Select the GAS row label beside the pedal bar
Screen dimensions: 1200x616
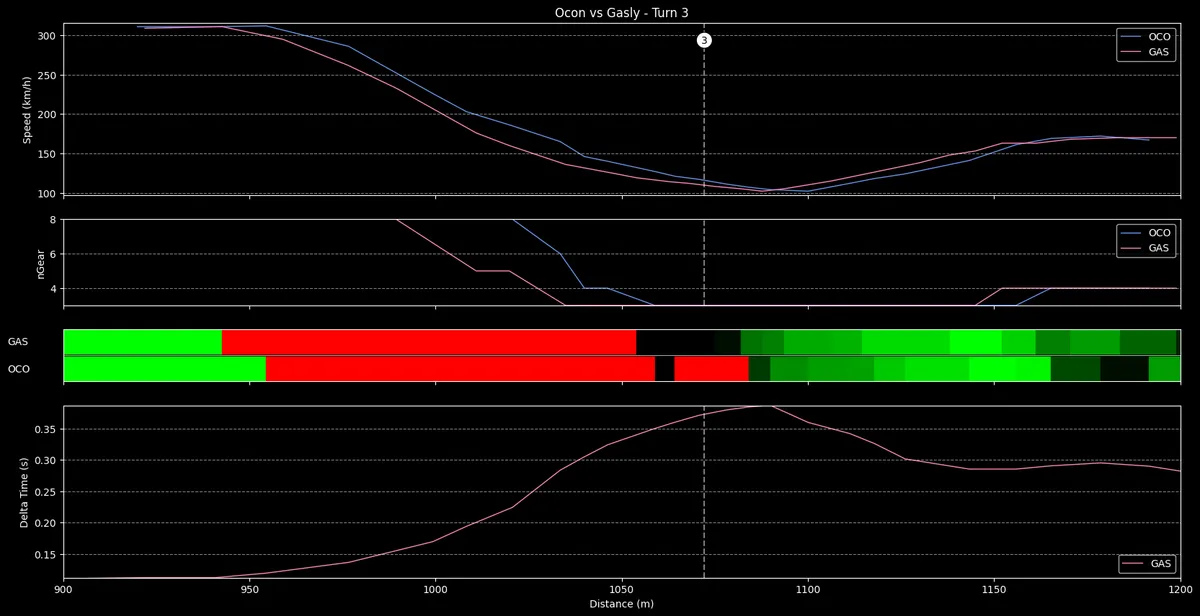(18, 342)
